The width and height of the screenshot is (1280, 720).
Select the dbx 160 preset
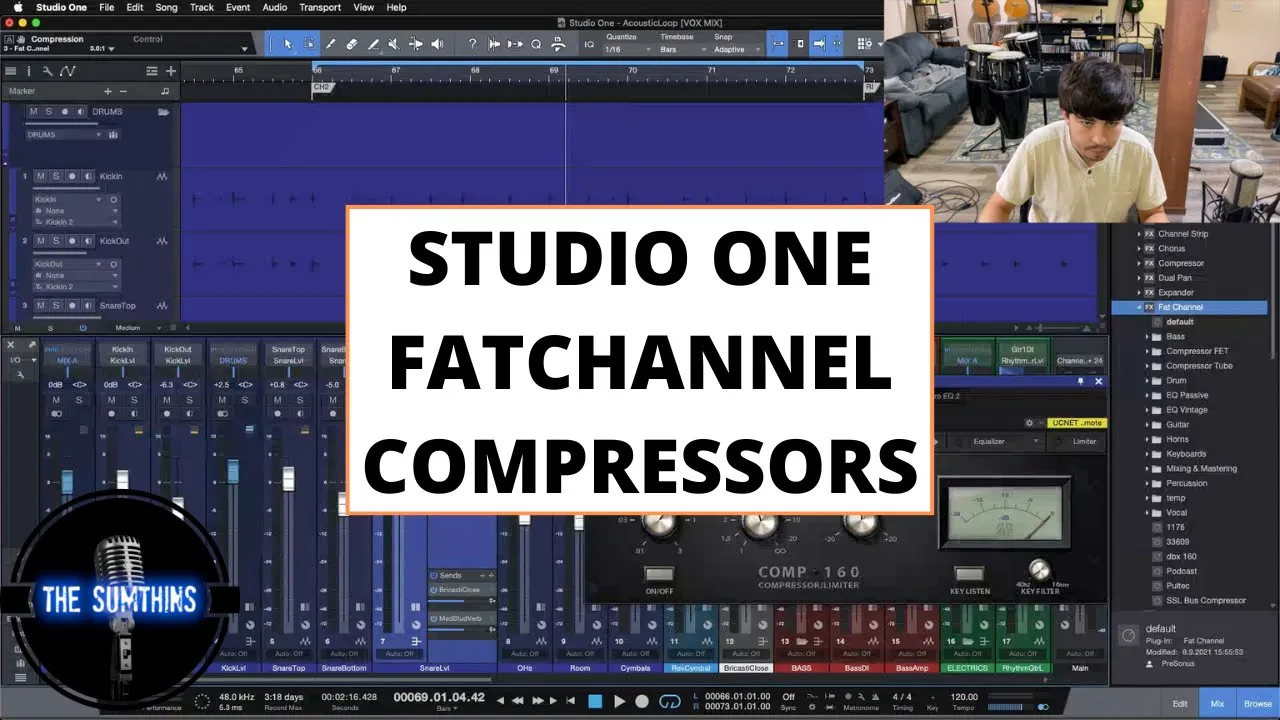point(1182,557)
